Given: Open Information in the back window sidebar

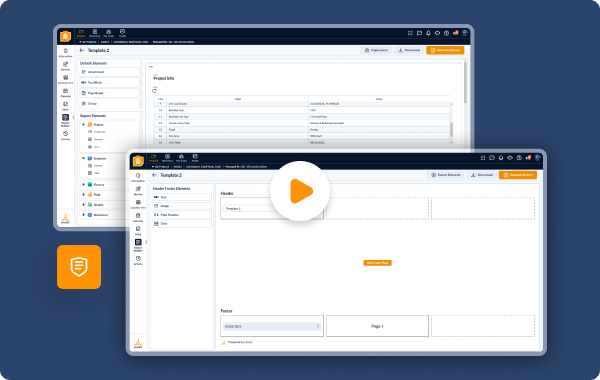Looking at the screenshot, I should pyautogui.click(x=65, y=53).
